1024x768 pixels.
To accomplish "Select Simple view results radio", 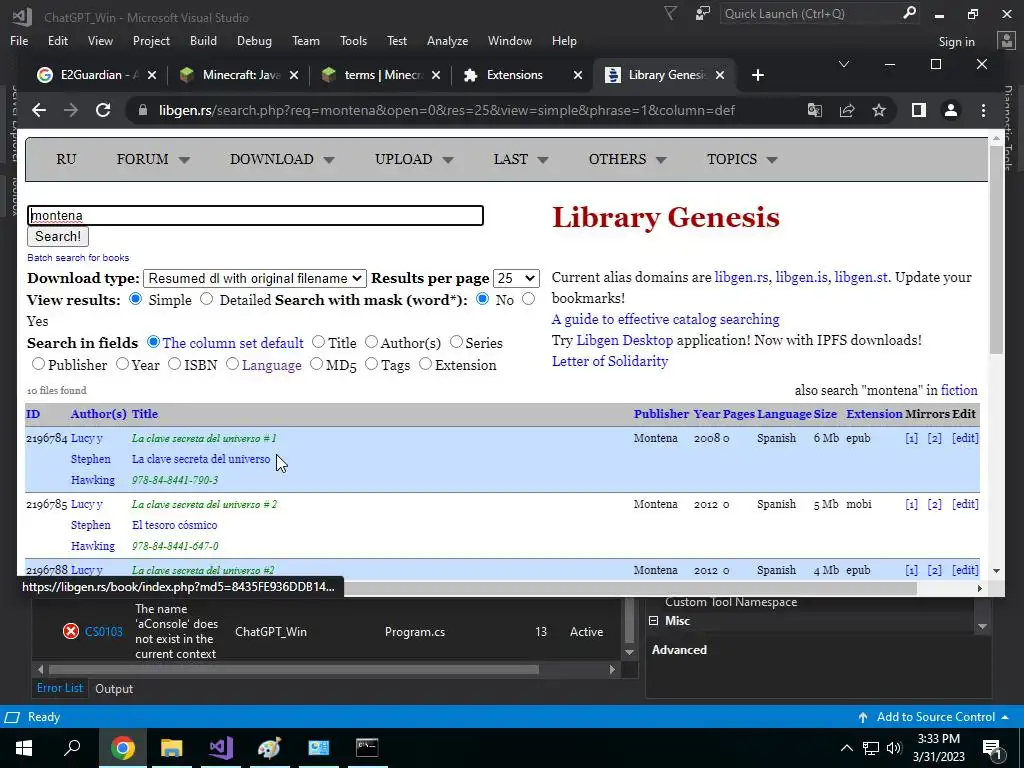I will click(x=135, y=299).
